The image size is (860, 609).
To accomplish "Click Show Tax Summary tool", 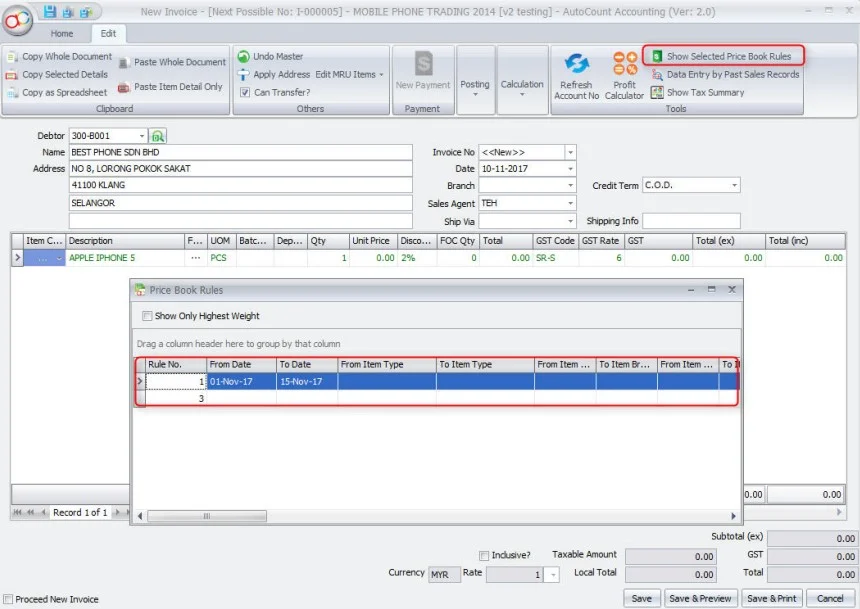I will tap(704, 92).
